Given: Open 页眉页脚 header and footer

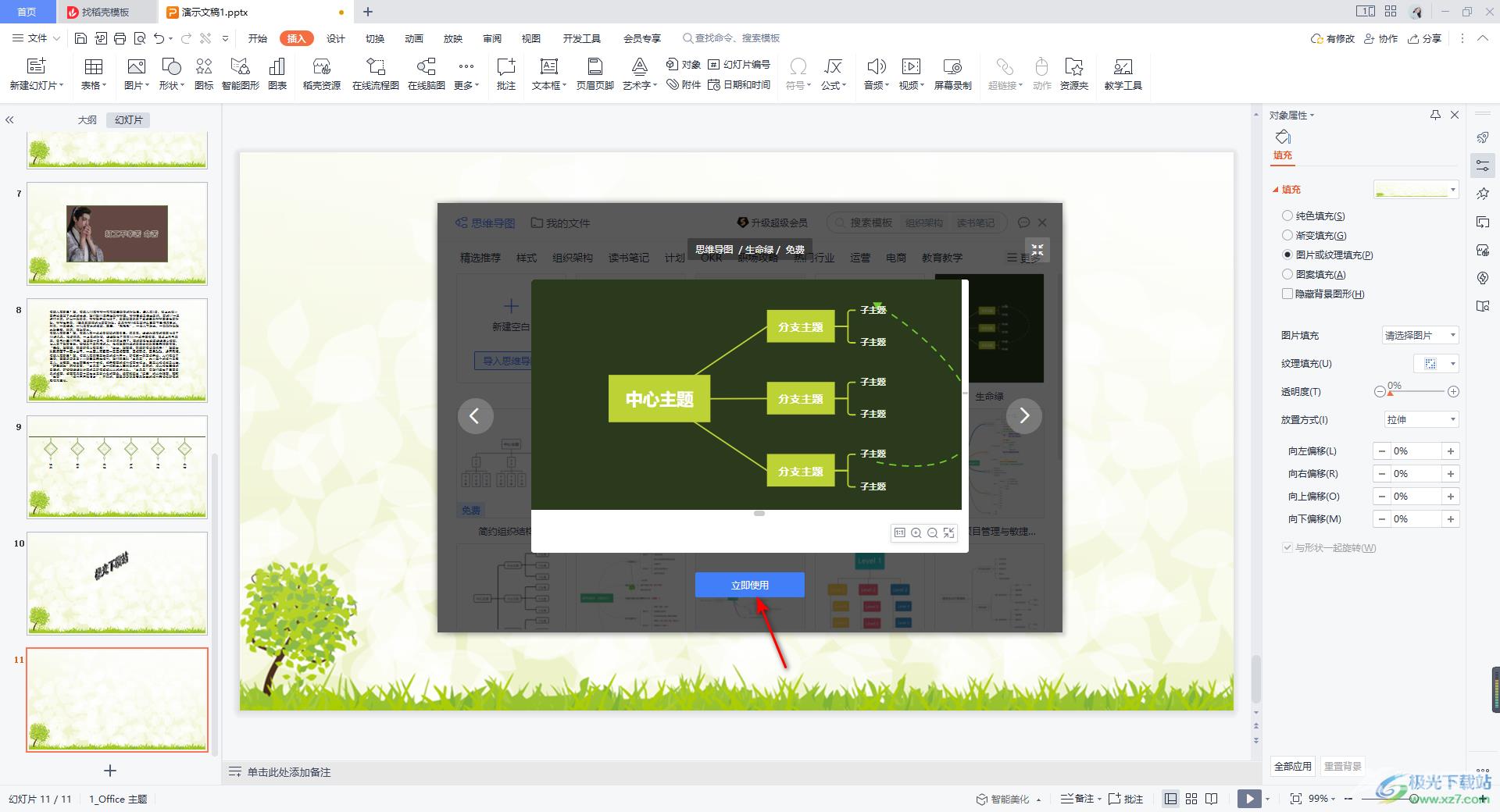Looking at the screenshot, I should [x=595, y=74].
